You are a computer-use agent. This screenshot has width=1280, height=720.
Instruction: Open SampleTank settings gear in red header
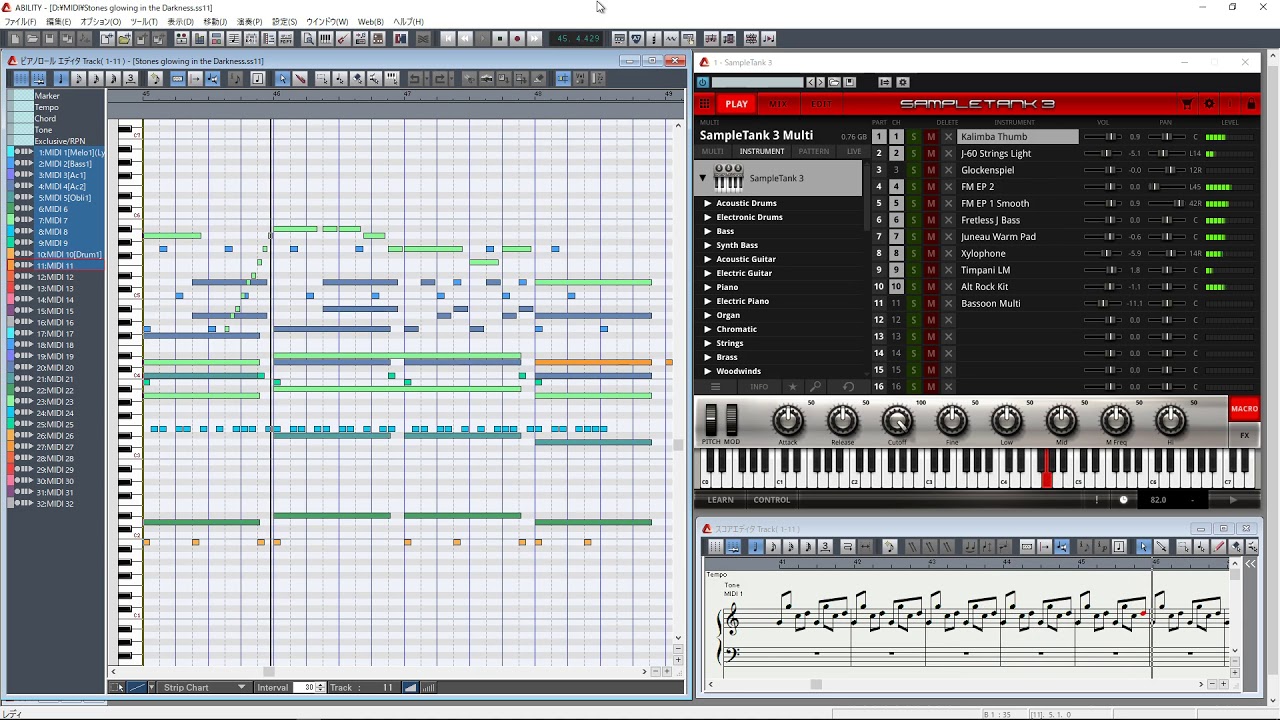(1209, 103)
